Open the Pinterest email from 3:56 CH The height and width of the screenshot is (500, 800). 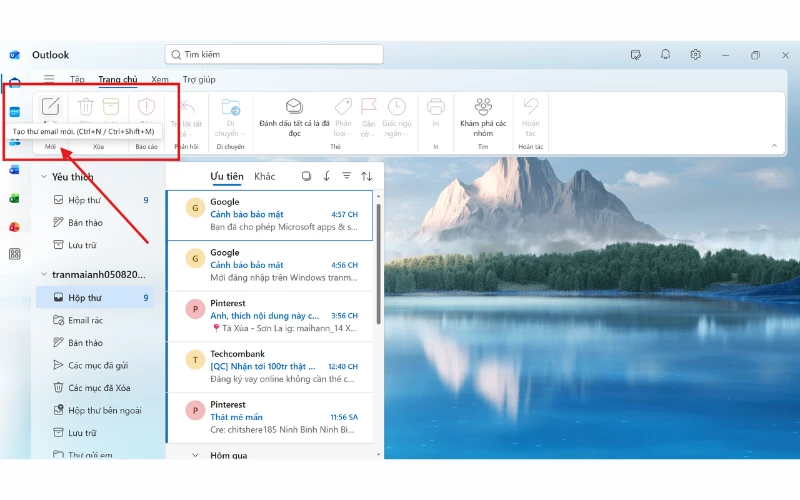click(x=270, y=316)
